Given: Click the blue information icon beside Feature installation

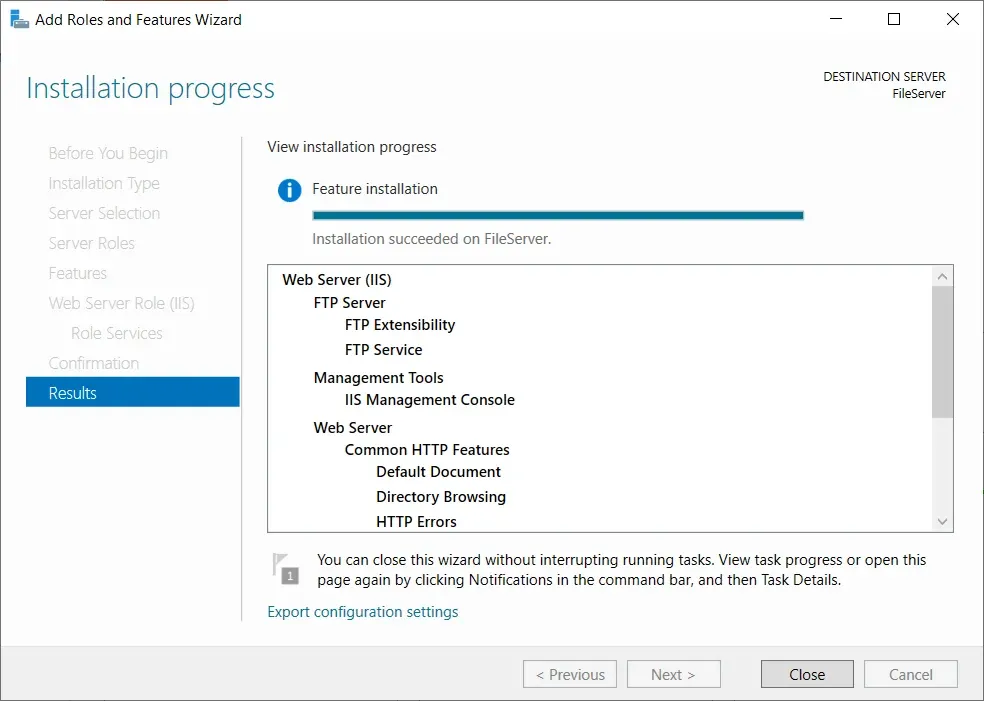Looking at the screenshot, I should point(289,190).
